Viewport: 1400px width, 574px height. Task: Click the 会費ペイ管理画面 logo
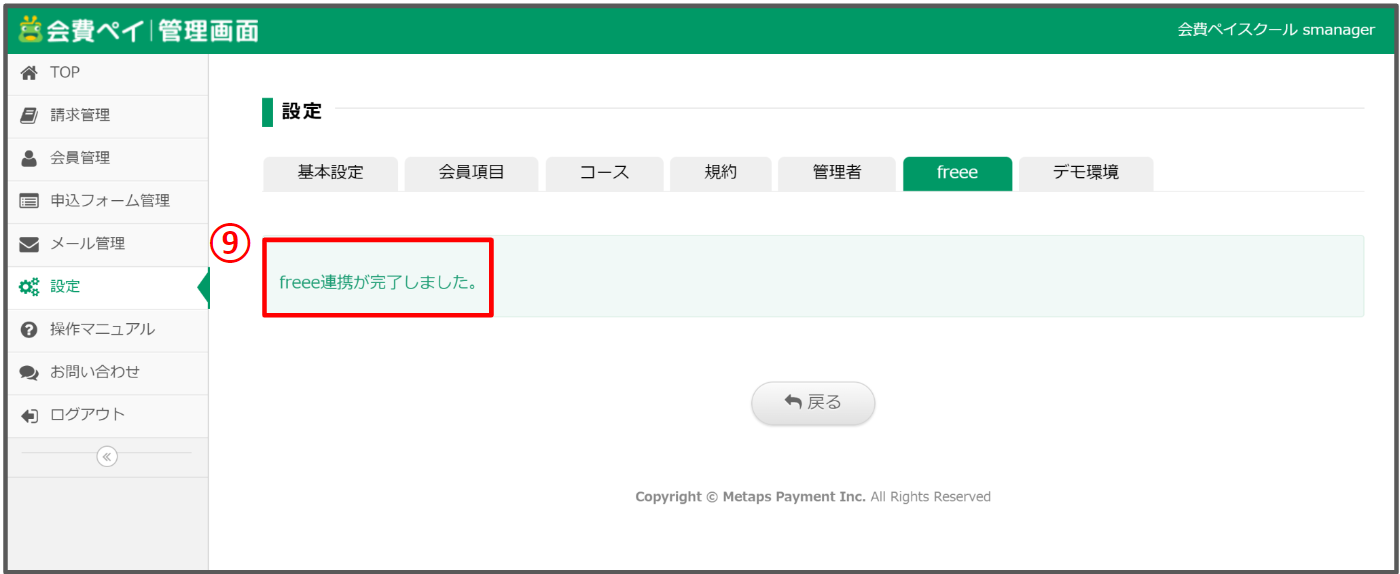(139, 31)
